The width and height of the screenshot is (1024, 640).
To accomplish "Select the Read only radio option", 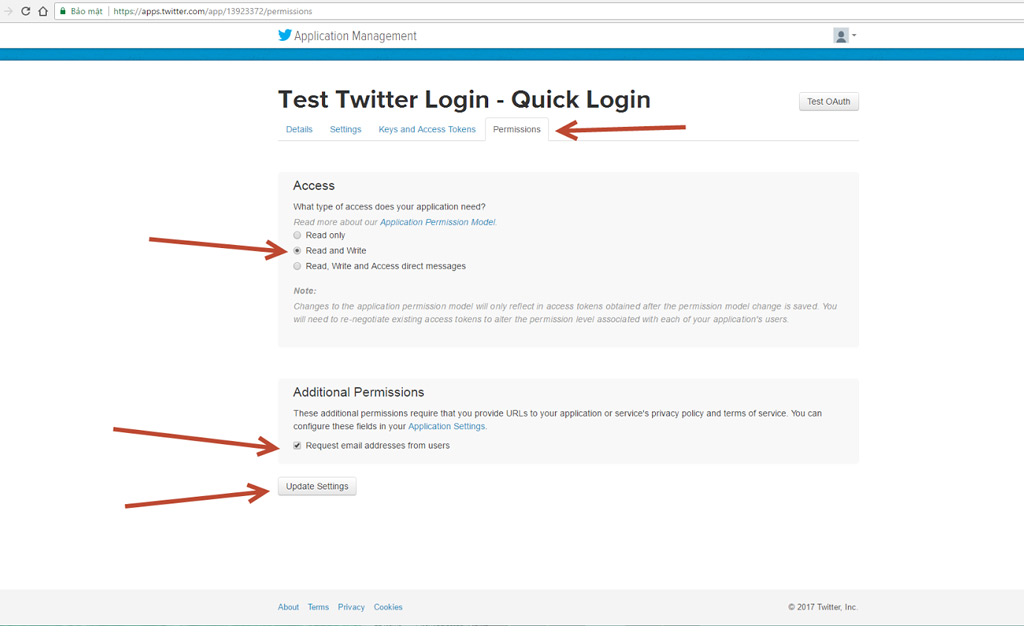I will click(297, 235).
